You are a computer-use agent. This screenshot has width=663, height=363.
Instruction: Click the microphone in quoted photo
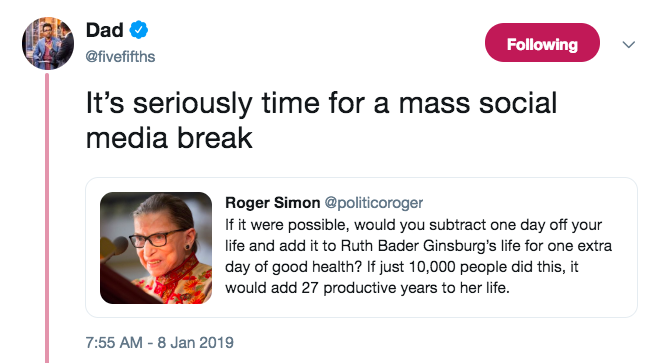tap(115, 247)
